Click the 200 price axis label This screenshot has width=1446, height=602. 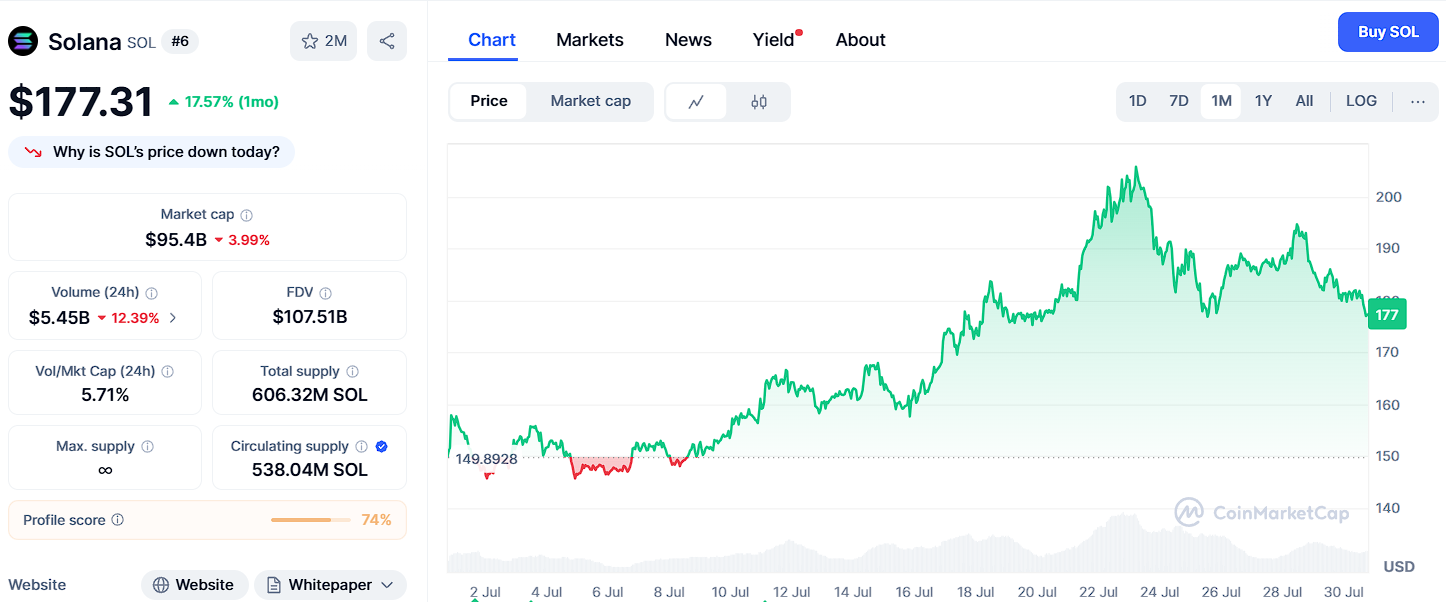[x=1389, y=197]
